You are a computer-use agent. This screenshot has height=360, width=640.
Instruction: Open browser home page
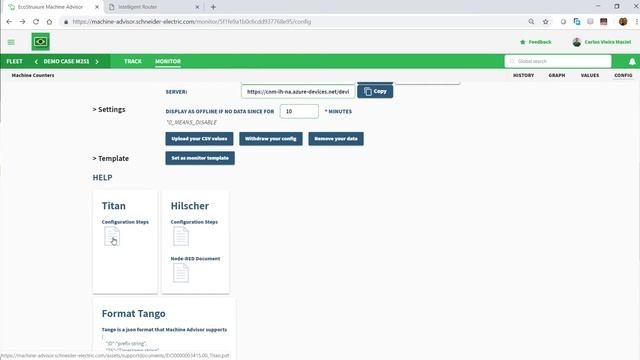[49, 22]
